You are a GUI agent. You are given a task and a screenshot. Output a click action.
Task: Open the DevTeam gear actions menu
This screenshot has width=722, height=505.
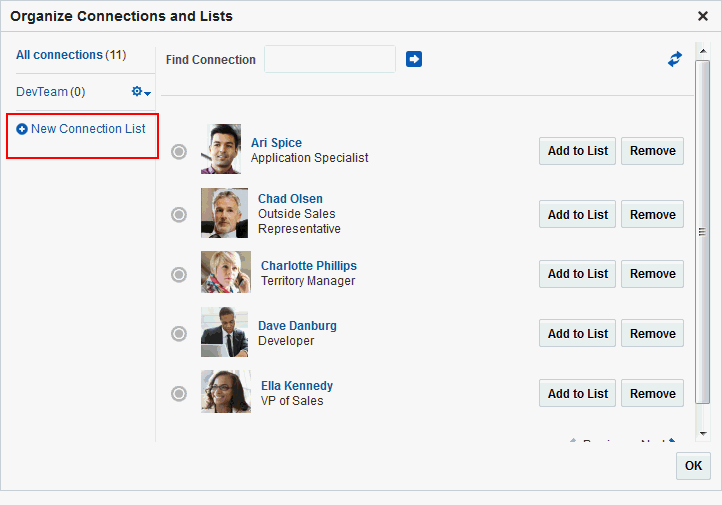(x=141, y=92)
